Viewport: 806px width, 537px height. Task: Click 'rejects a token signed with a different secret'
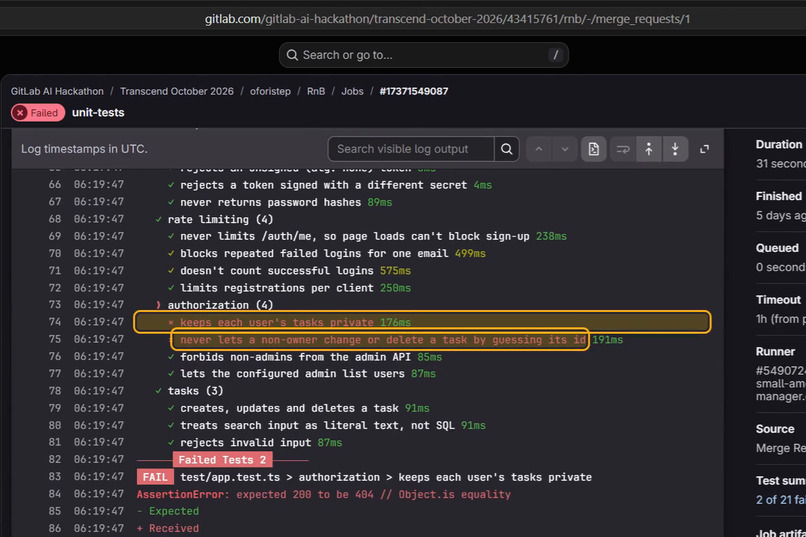pyautogui.click(x=323, y=185)
